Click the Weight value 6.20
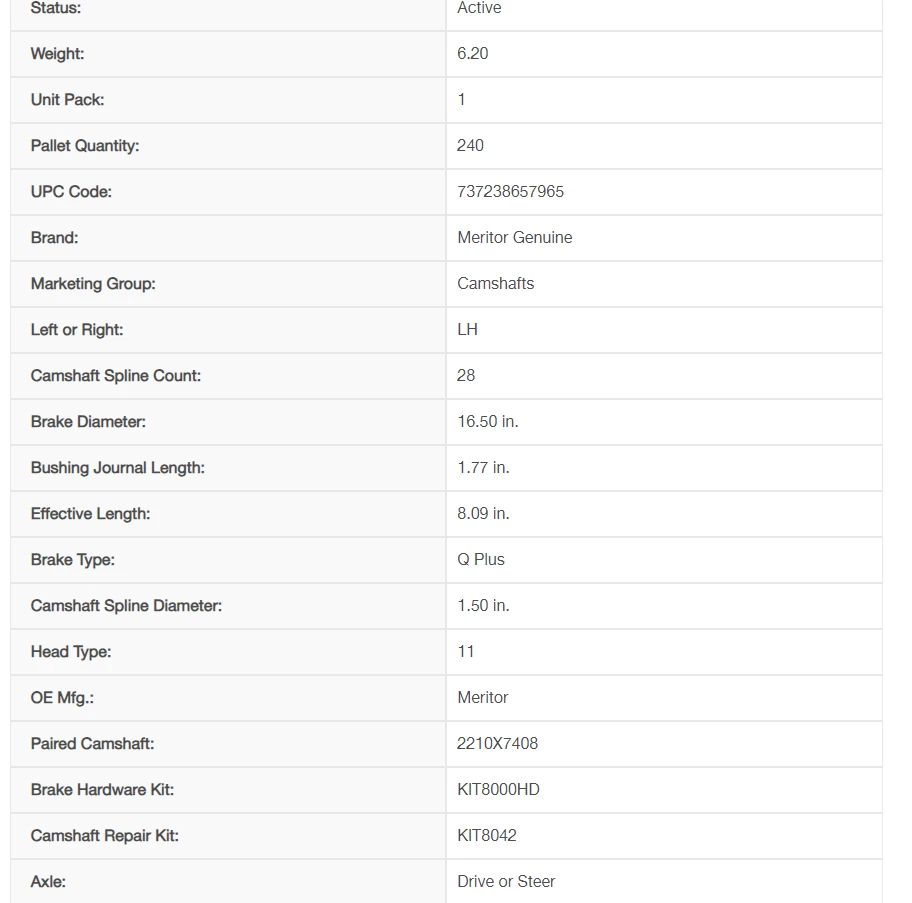 472,53
